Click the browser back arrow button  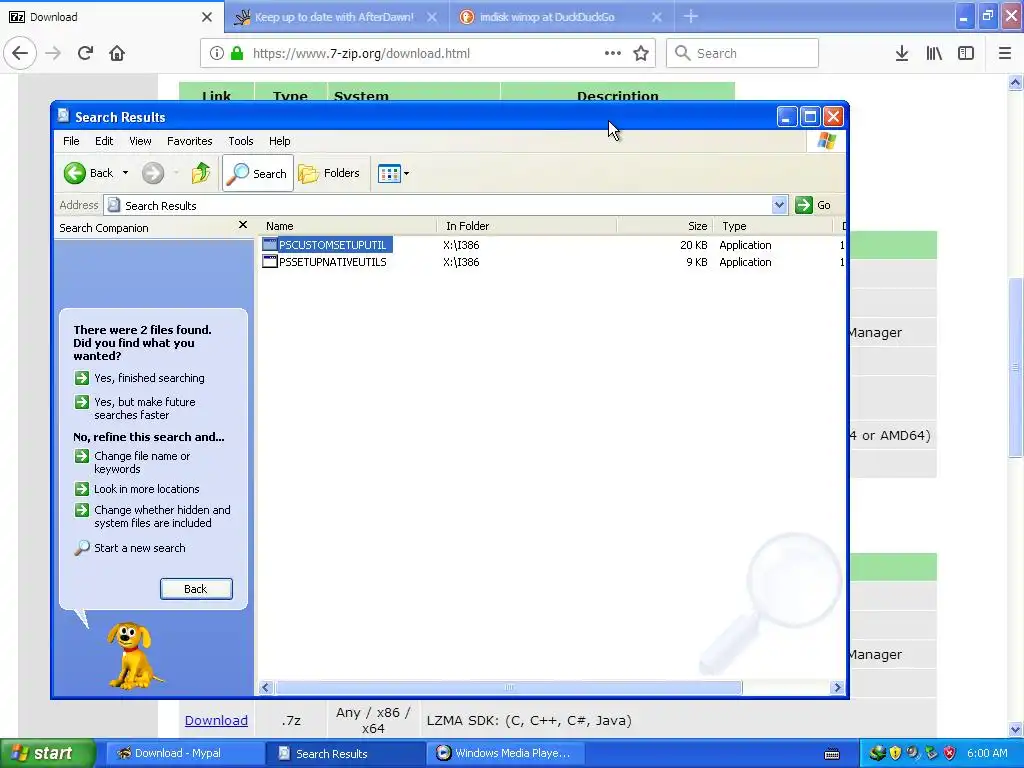(x=20, y=54)
